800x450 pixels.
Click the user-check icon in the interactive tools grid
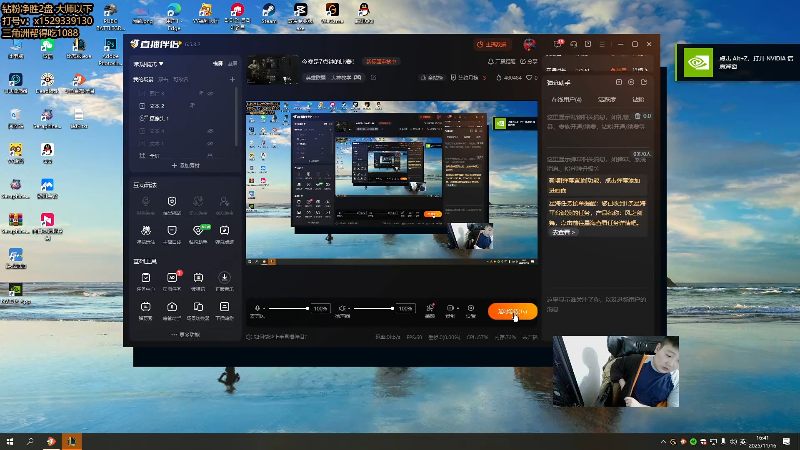(224, 202)
